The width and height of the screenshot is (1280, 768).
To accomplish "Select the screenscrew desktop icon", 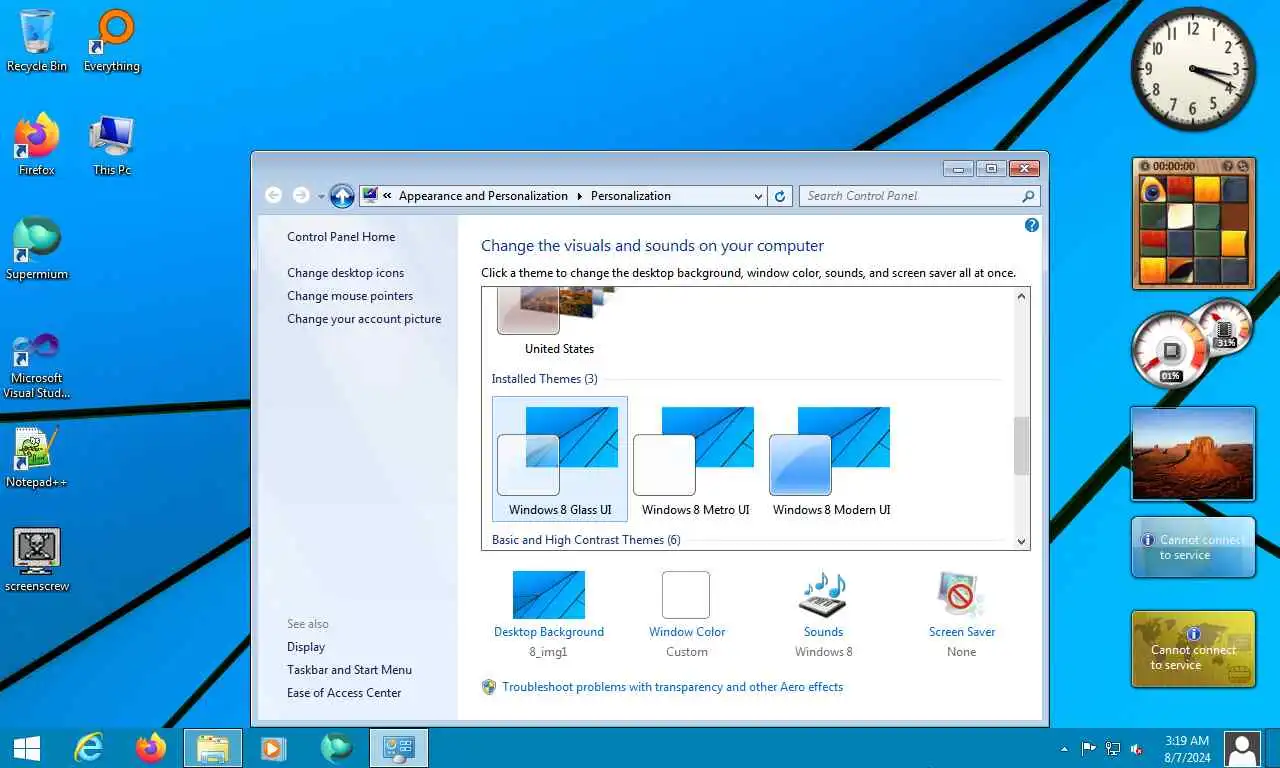I will pos(37,561).
